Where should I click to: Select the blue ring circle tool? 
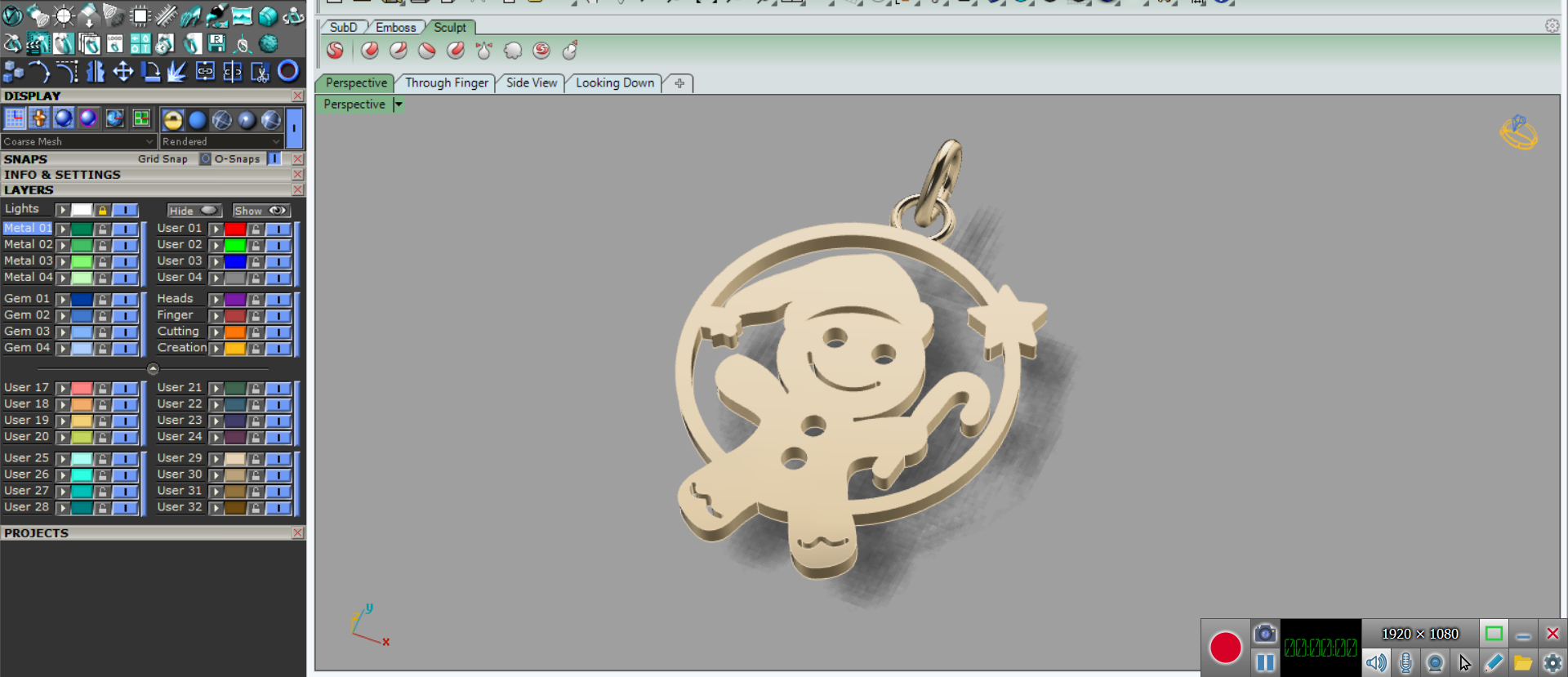point(288,72)
